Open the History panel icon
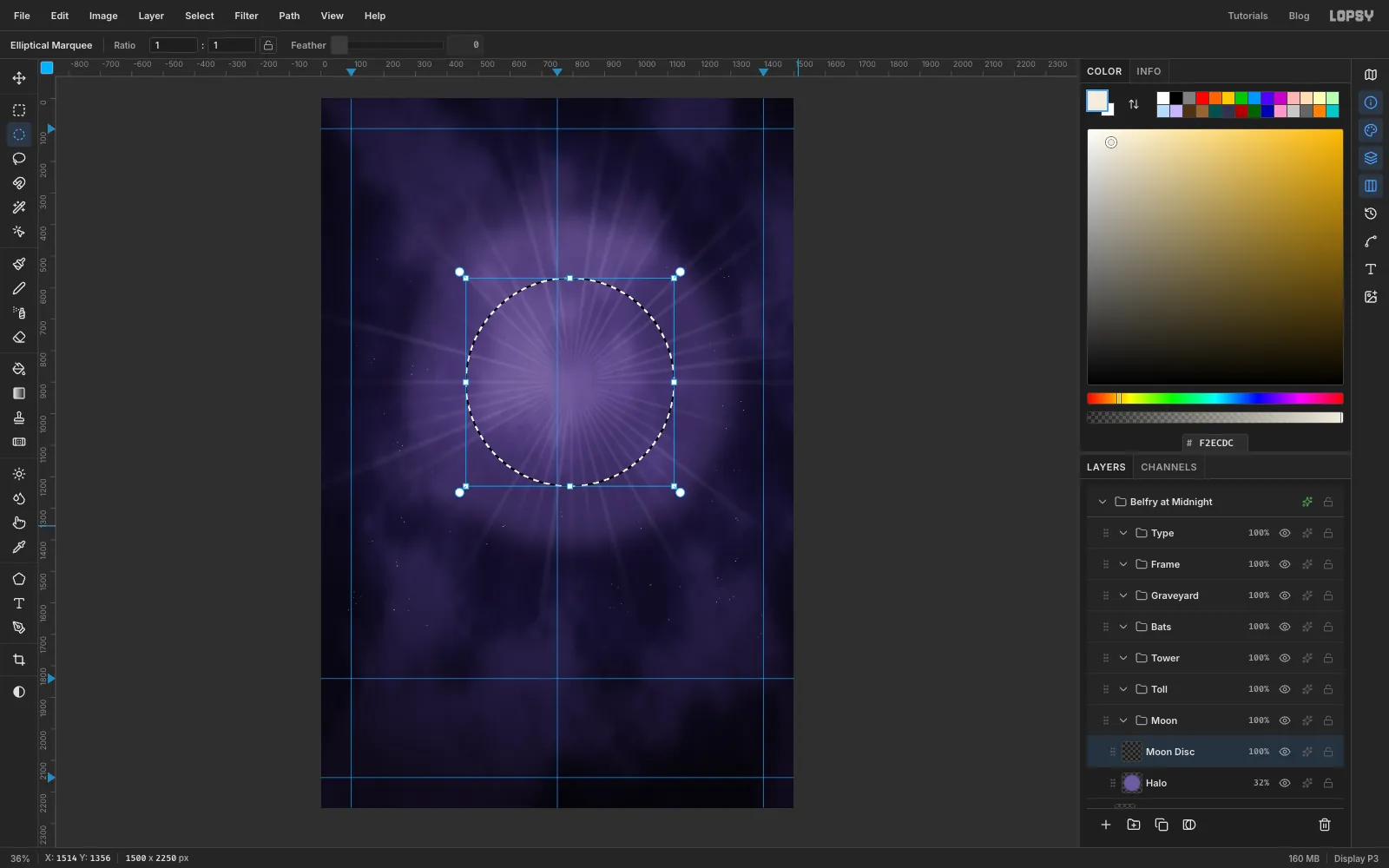The width and height of the screenshot is (1389, 868). (x=1371, y=214)
